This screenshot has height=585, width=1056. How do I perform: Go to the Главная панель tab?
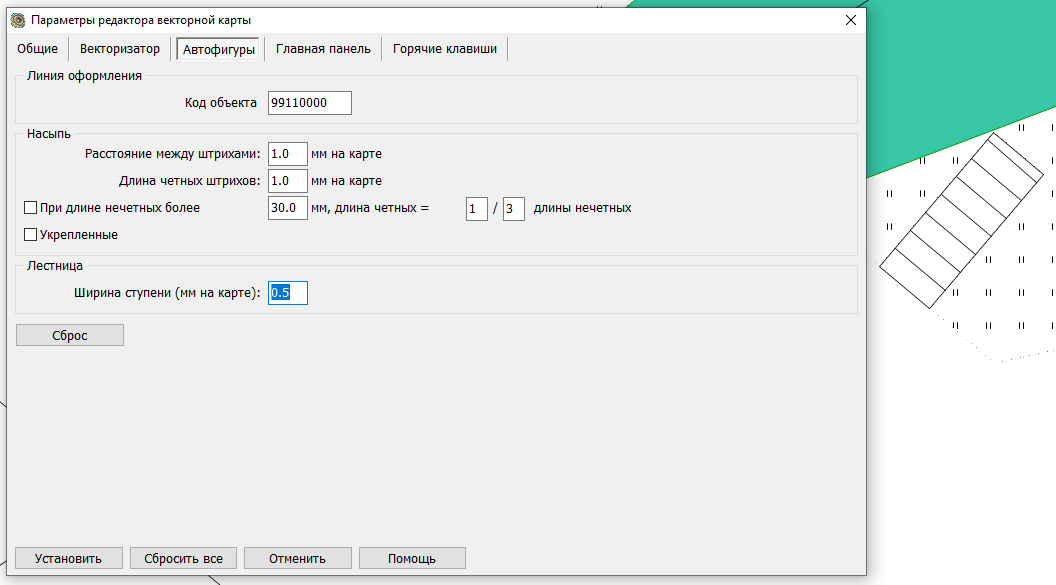point(323,49)
